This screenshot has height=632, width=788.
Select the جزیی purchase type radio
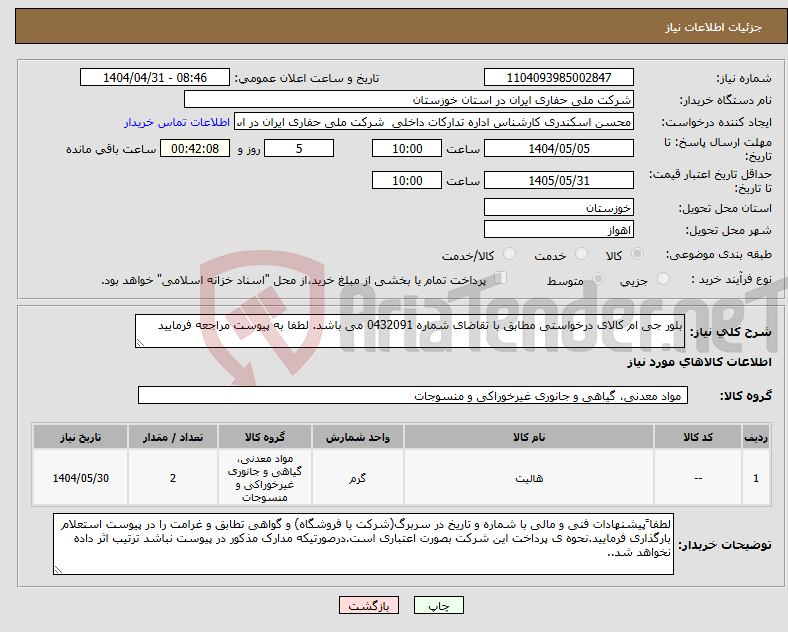663,278
